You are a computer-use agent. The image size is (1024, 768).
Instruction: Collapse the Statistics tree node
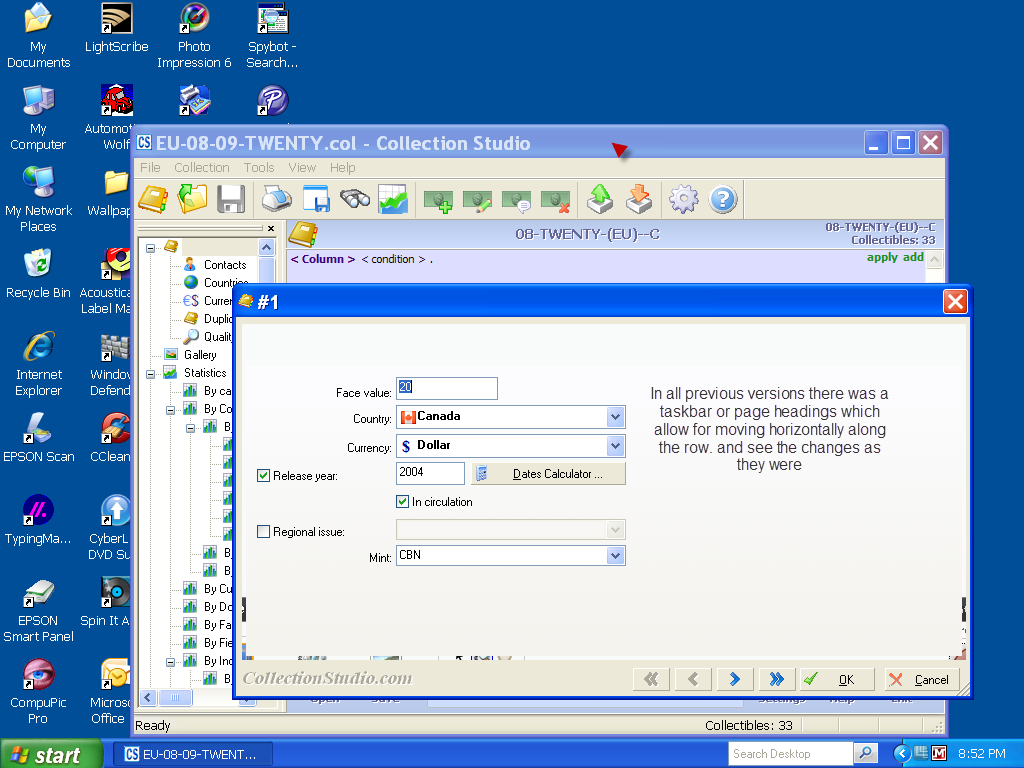(150, 374)
